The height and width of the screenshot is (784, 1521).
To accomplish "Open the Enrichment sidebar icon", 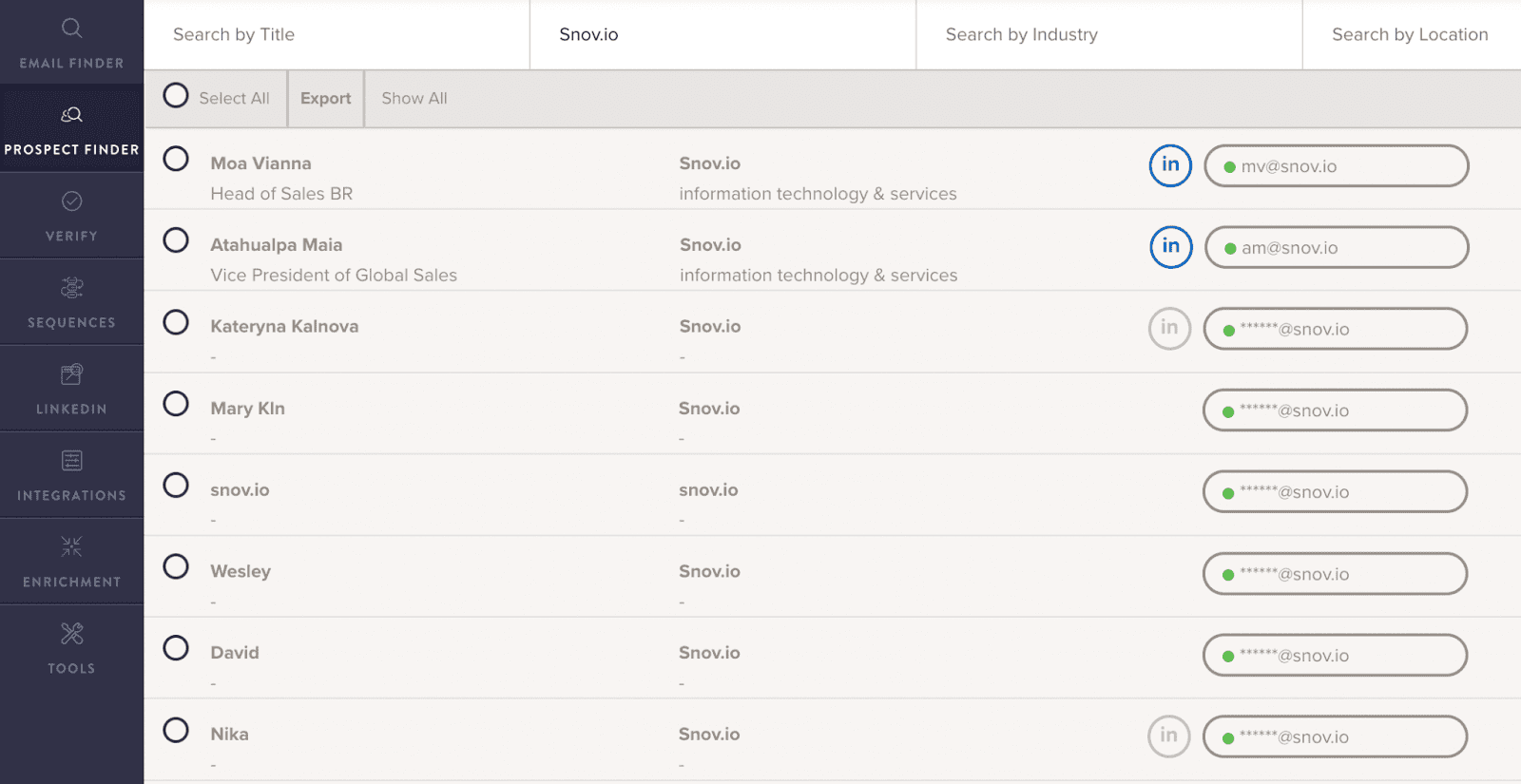I will tap(71, 547).
